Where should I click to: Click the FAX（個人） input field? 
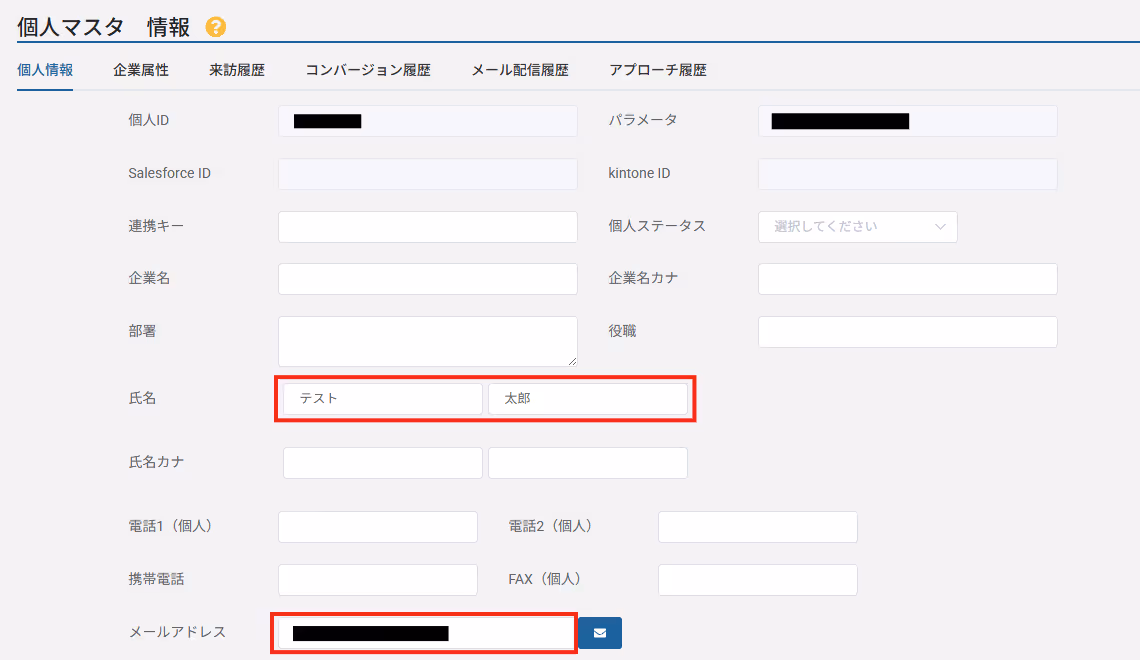point(758,580)
